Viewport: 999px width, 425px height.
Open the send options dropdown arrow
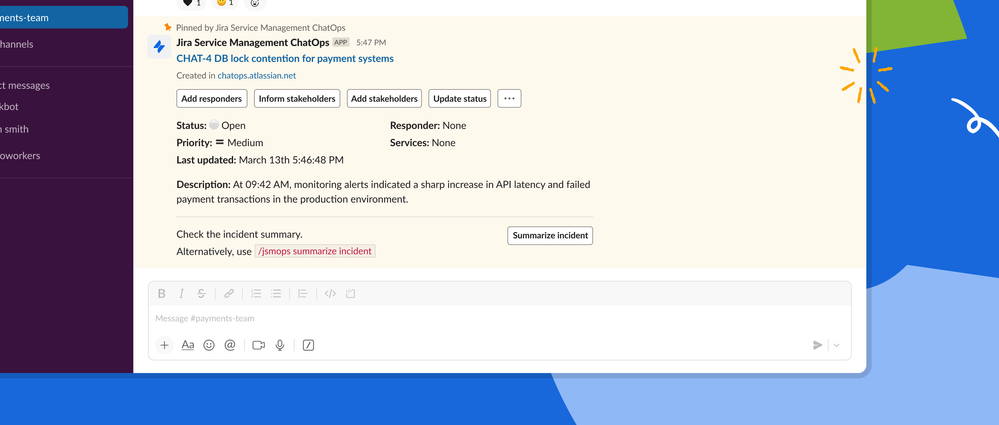click(x=837, y=345)
